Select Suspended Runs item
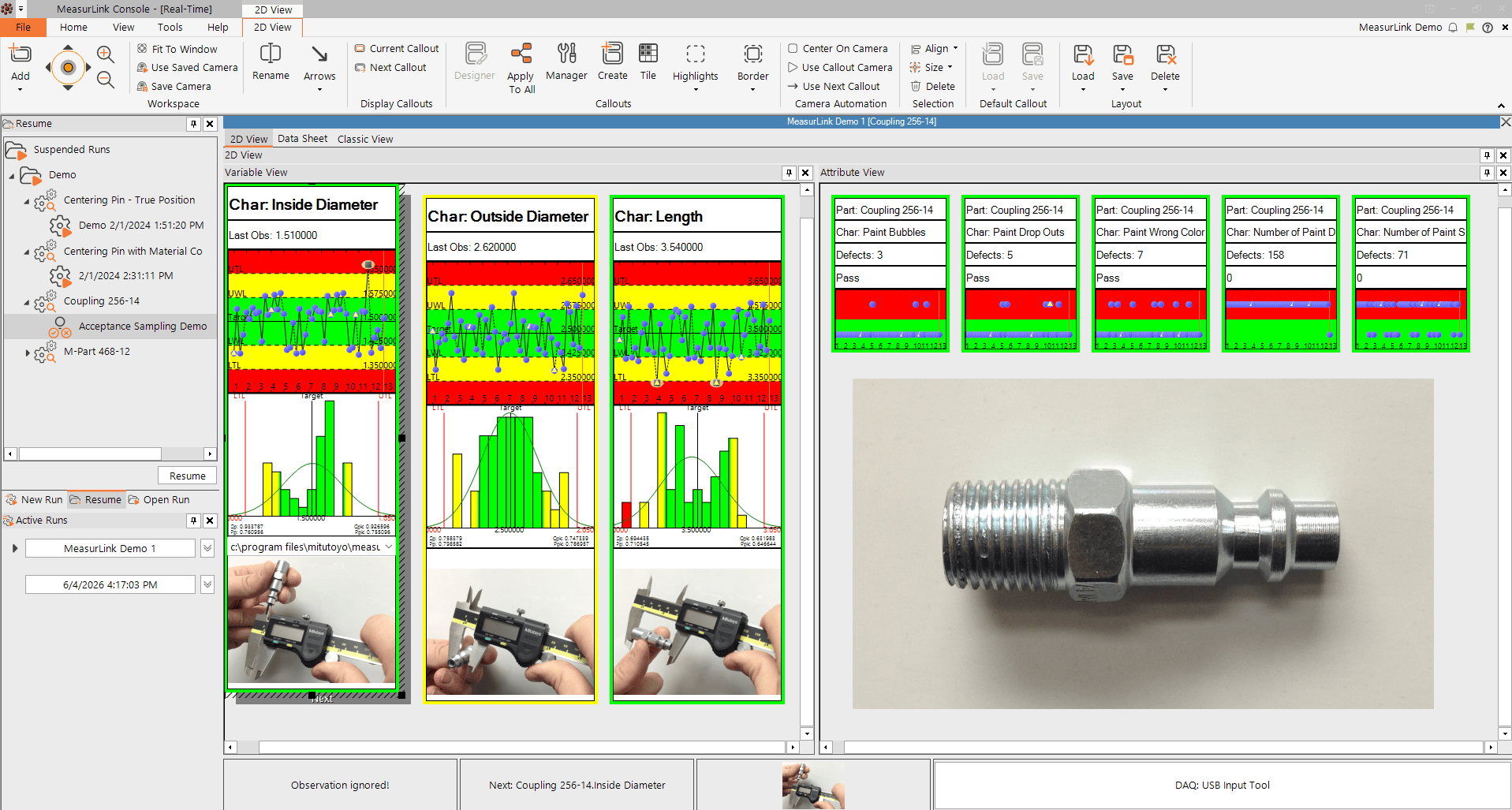This screenshot has height=810, width=1512. coord(72,150)
